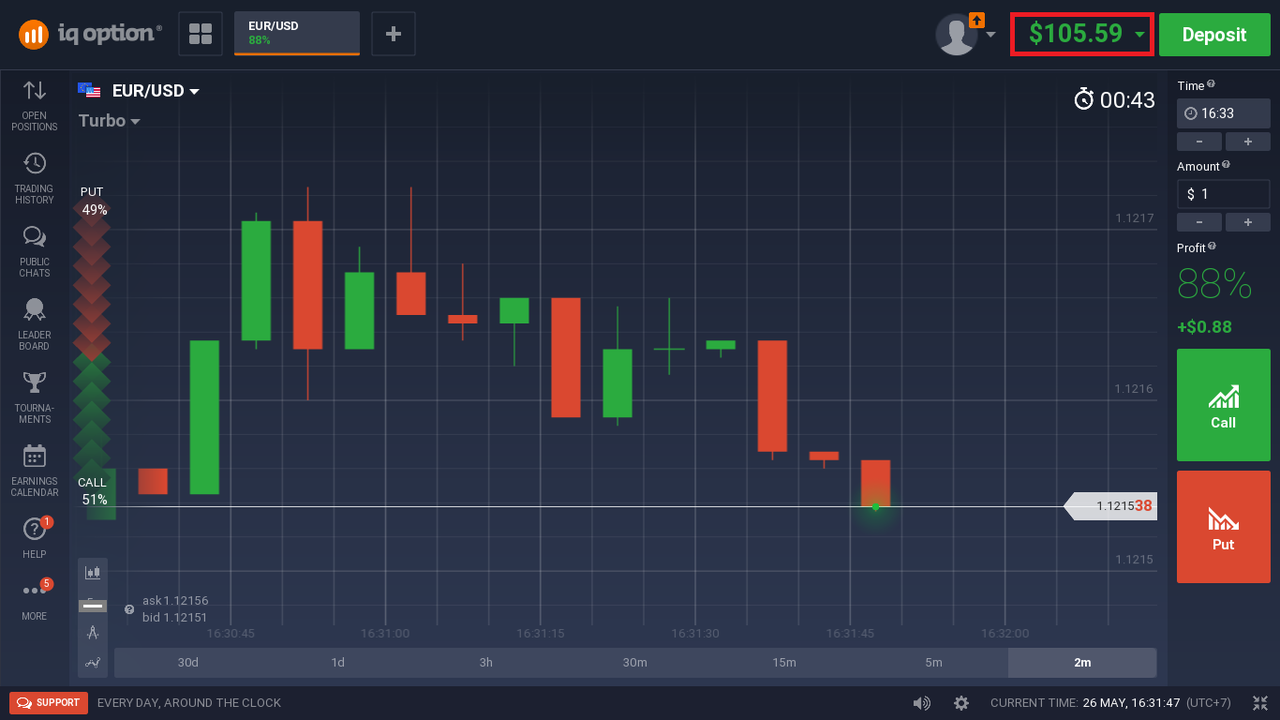Image resolution: width=1280 pixels, height=720 pixels.
Task: Click the Profit info icon
Action: (x=1212, y=246)
